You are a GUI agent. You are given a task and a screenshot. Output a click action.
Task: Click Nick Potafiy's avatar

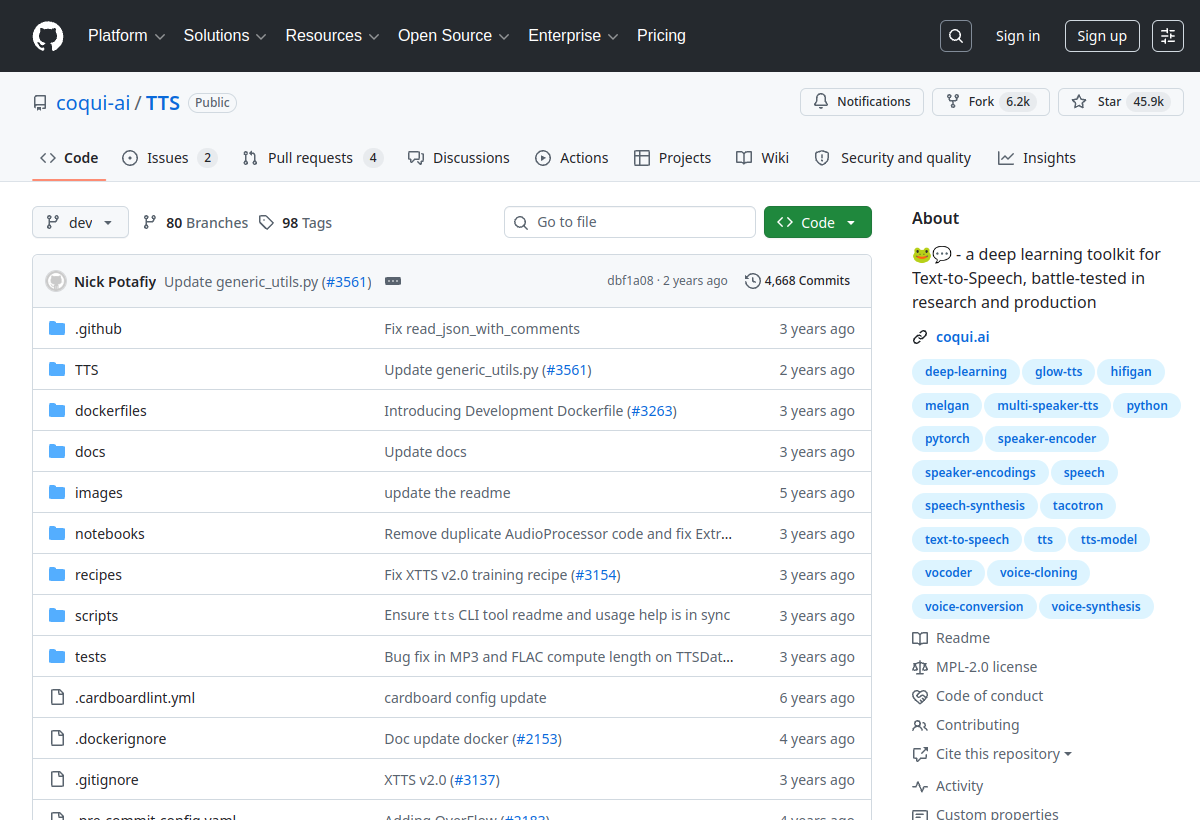[x=56, y=281]
